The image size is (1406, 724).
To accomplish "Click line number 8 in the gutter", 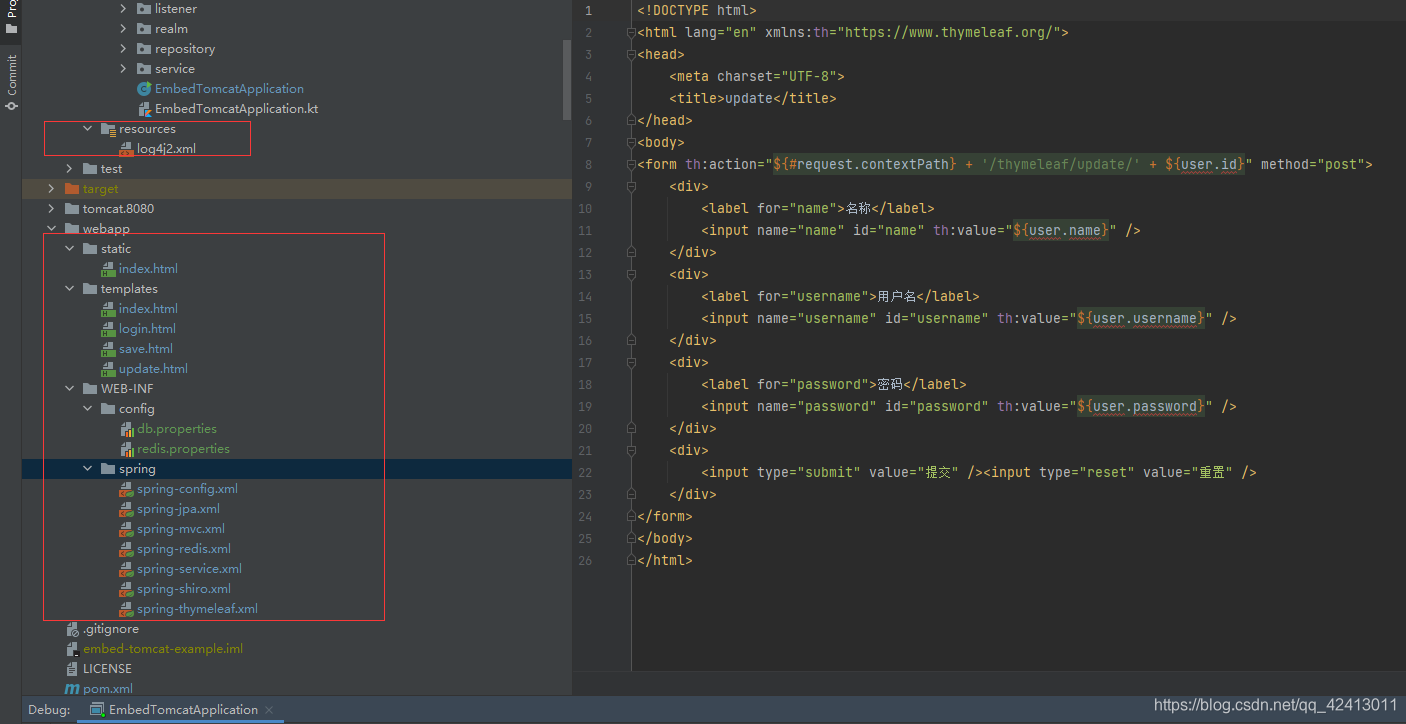I will [x=588, y=164].
